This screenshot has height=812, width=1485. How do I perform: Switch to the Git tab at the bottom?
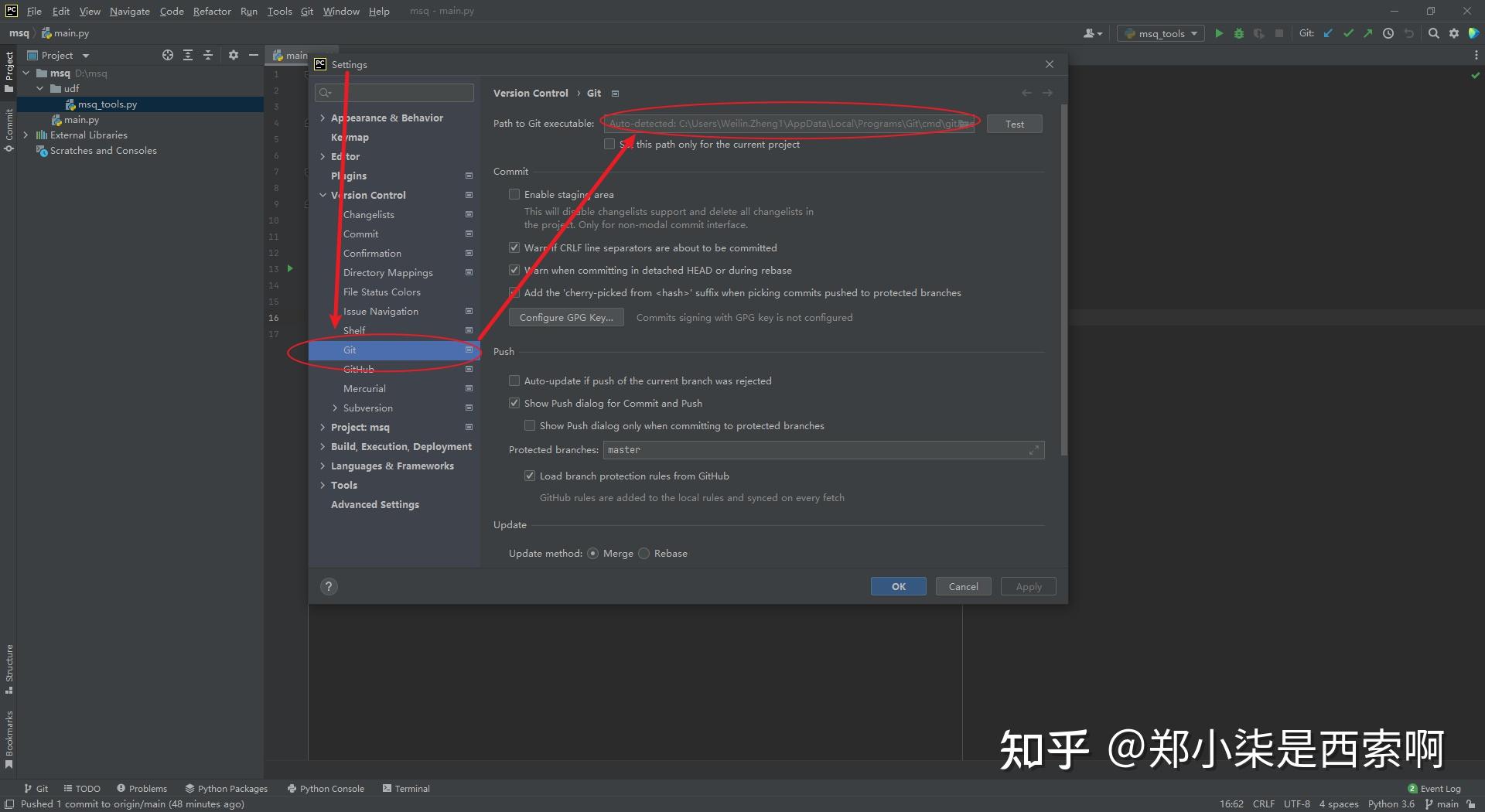[x=36, y=788]
